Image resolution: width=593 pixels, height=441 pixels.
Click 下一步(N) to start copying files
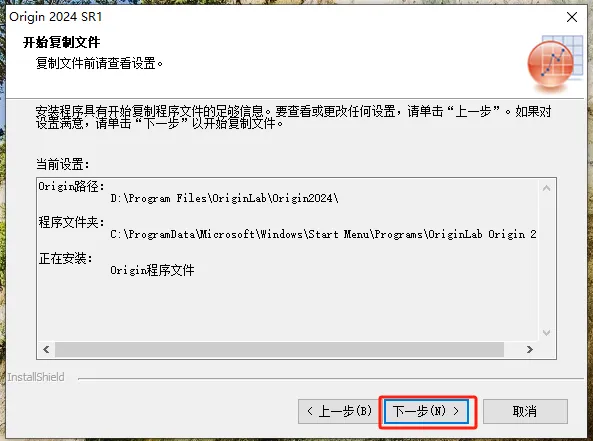pos(426,411)
